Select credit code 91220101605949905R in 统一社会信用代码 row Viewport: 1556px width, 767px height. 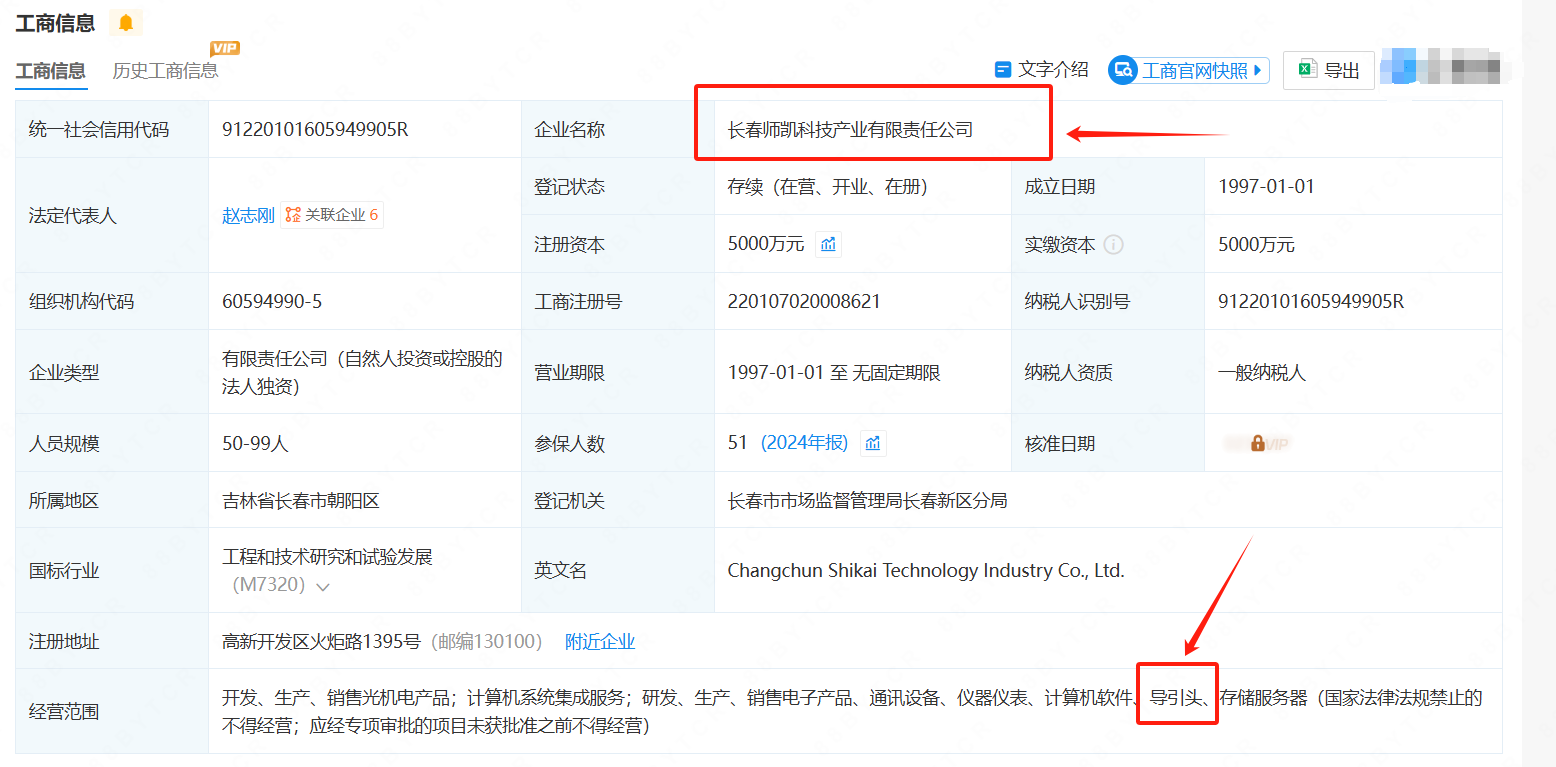(x=315, y=129)
